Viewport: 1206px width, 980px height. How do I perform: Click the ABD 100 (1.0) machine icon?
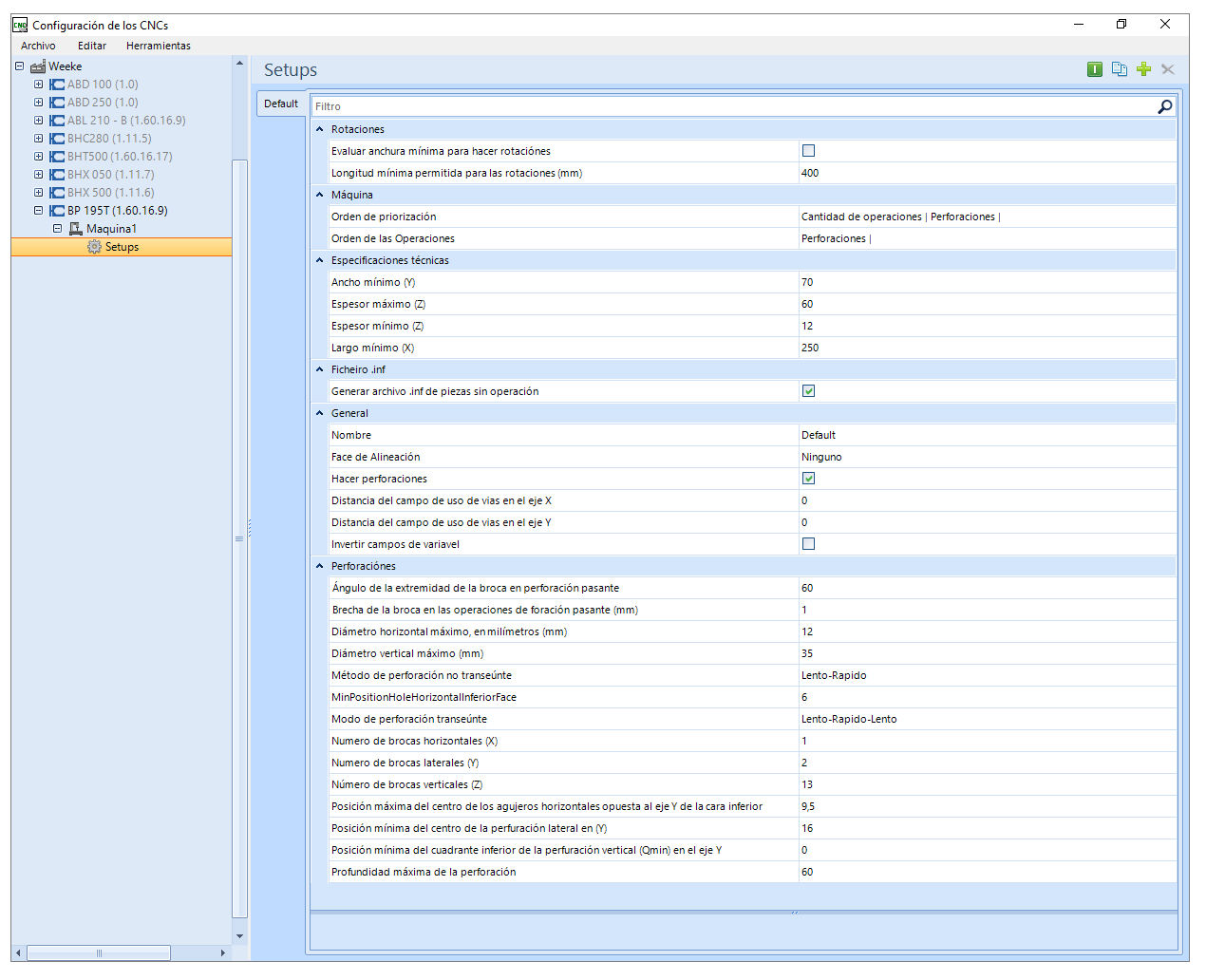click(x=57, y=85)
